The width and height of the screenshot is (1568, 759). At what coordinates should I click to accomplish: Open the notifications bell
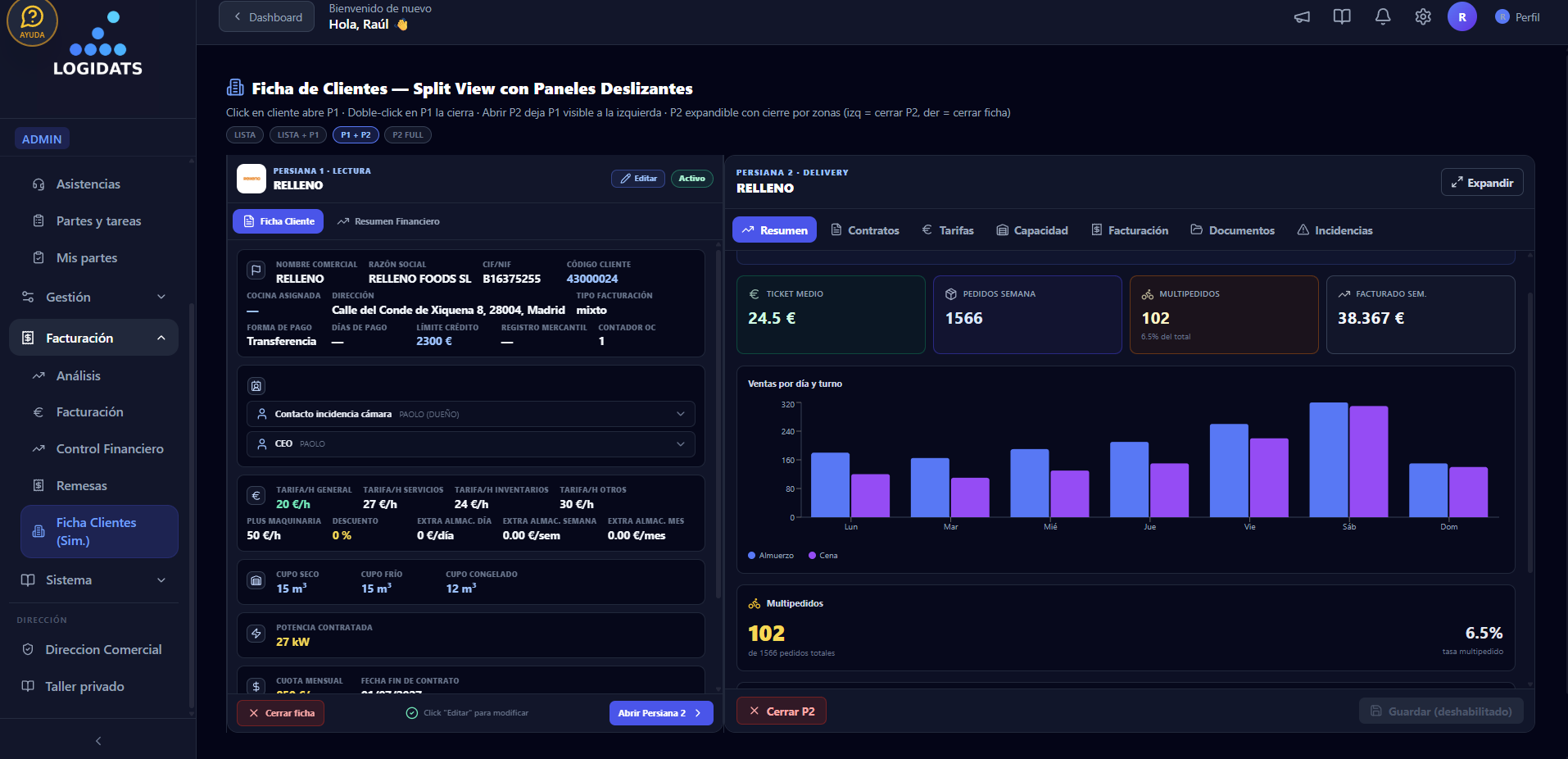point(1383,16)
